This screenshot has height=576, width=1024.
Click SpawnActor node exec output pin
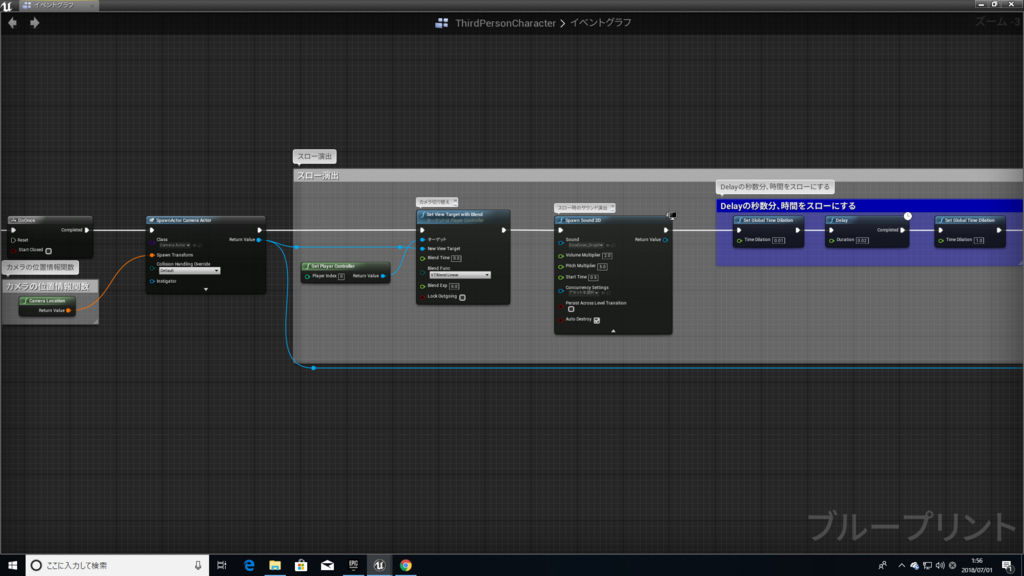click(x=259, y=230)
